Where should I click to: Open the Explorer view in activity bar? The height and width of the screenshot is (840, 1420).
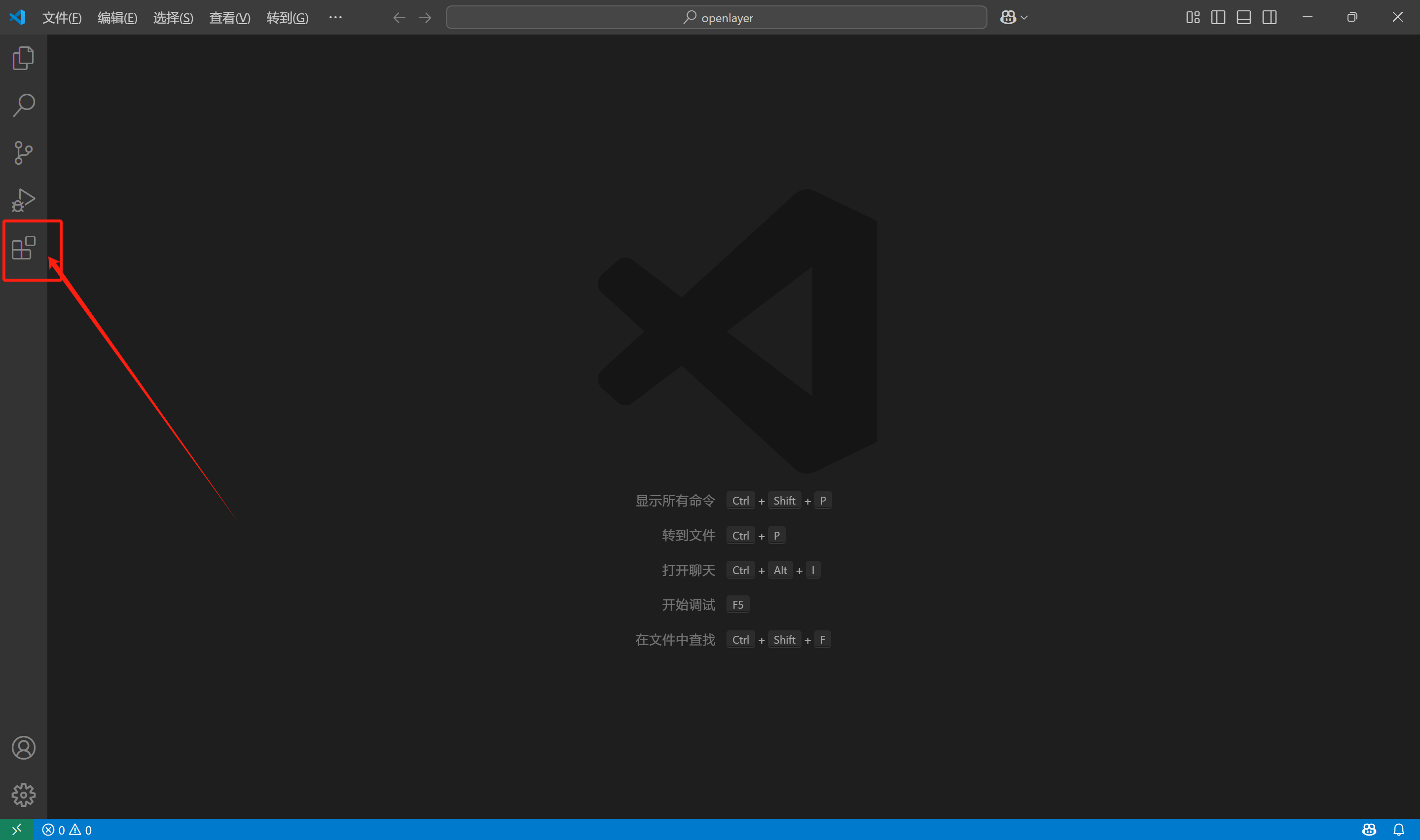23,58
